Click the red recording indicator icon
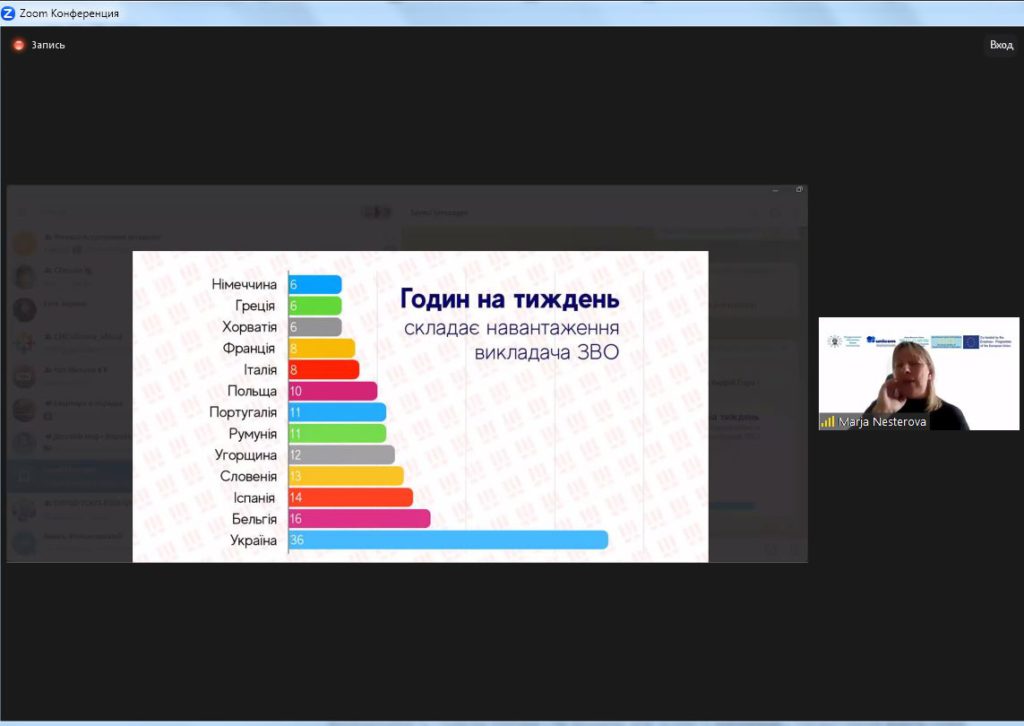This screenshot has height=726, width=1024. [18, 45]
